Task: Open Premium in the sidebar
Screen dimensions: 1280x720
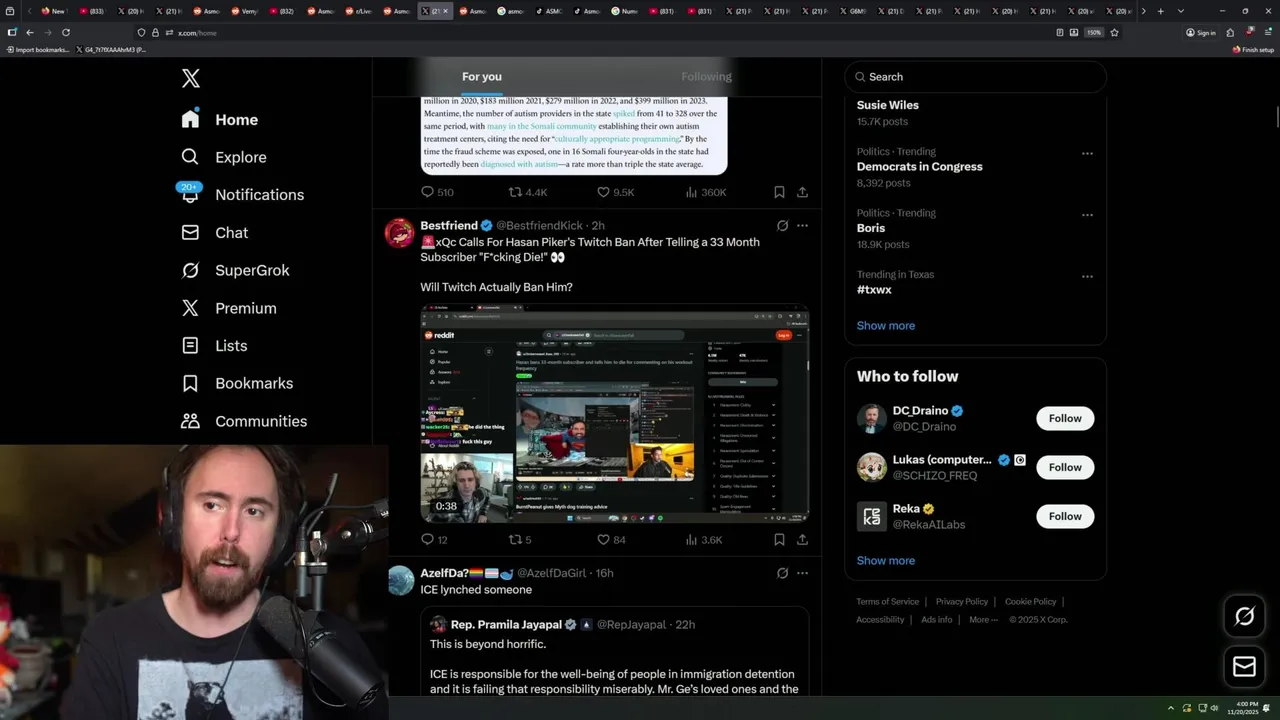Action: (x=228, y=308)
